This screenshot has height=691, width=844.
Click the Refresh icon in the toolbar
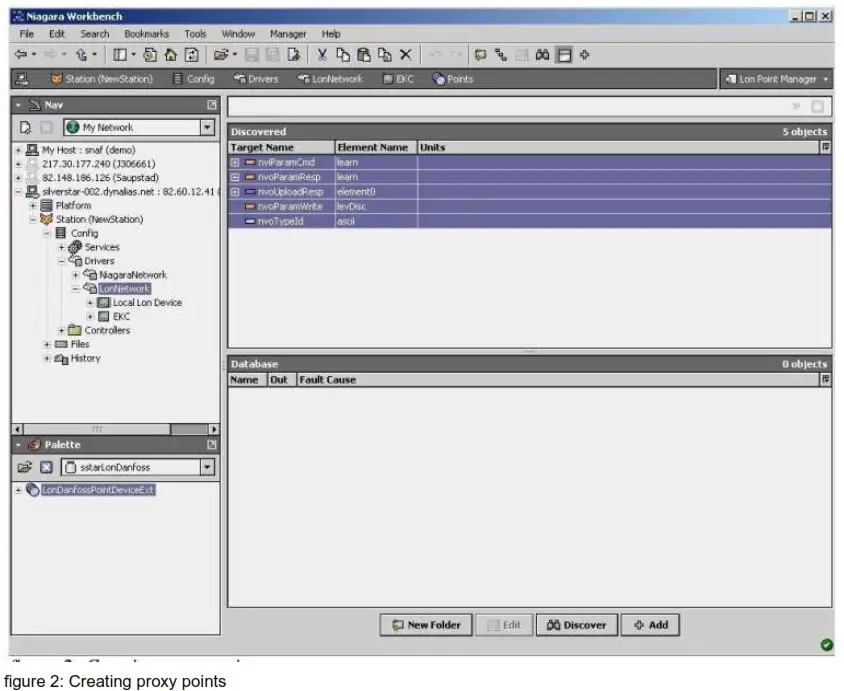[192, 55]
